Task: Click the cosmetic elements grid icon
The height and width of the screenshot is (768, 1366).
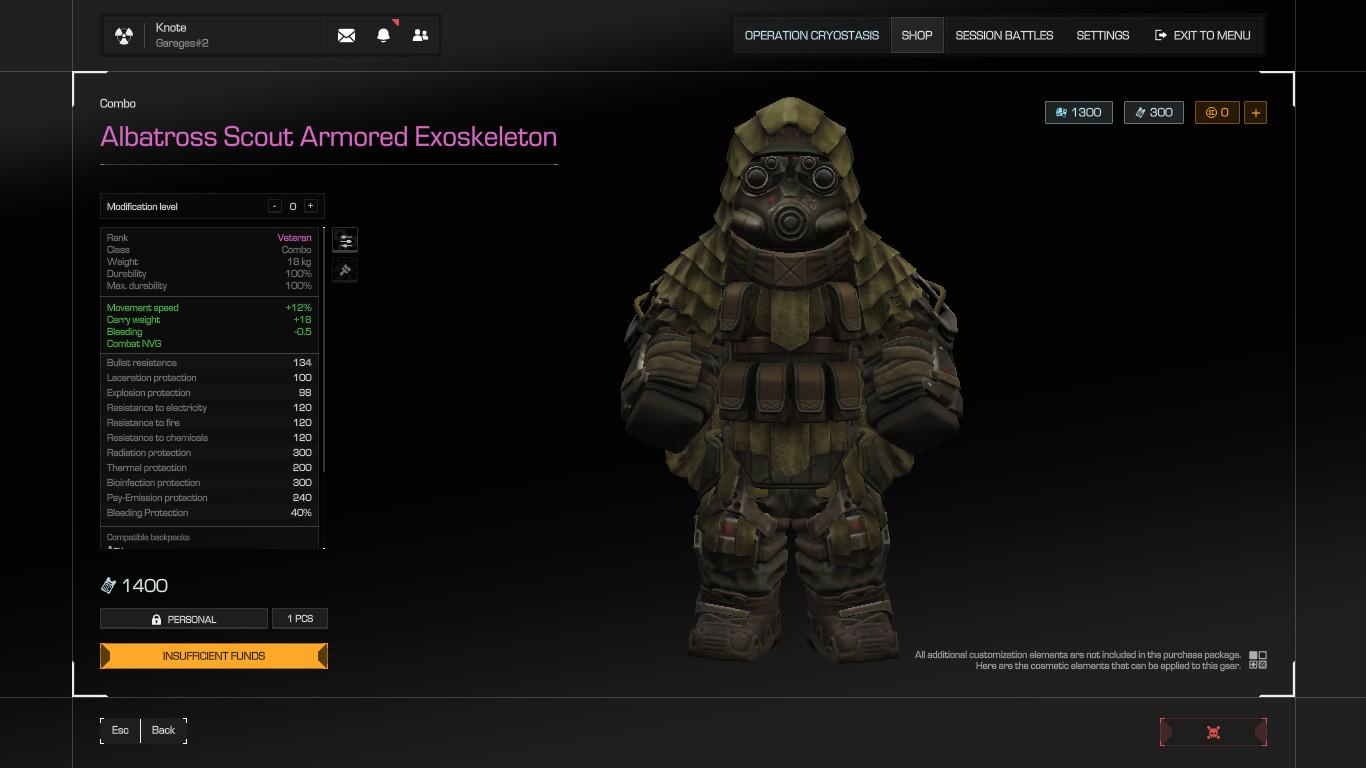Action: point(1258,660)
